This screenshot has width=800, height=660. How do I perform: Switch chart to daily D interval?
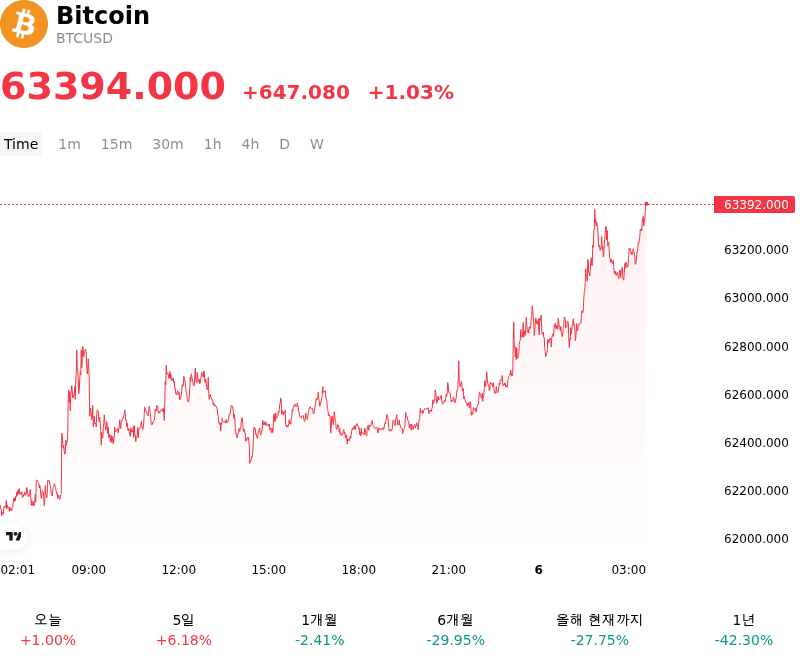pos(284,144)
